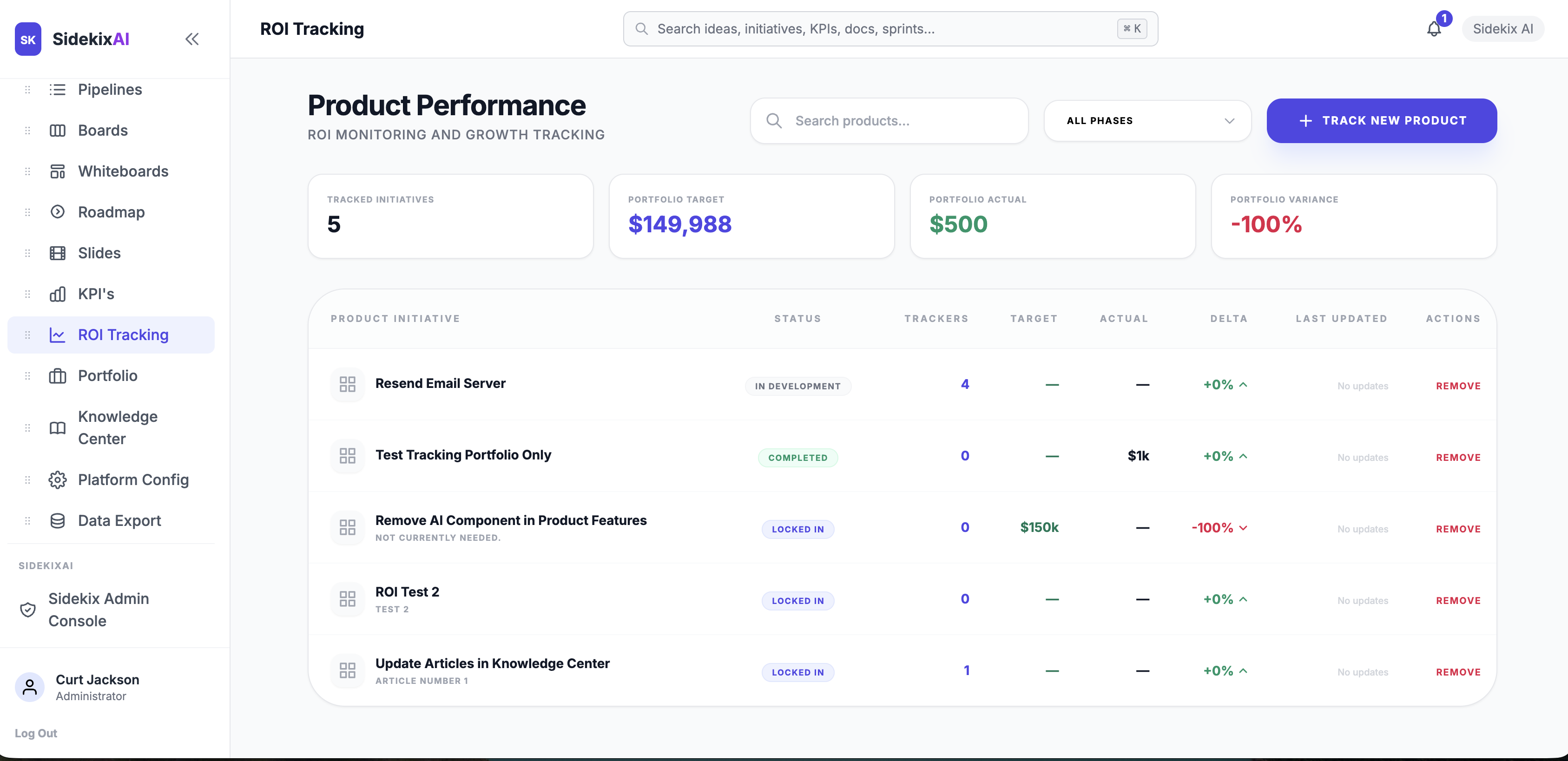Click the Curt Jackson user avatar
Image resolution: width=1568 pixels, height=761 pixels.
[x=29, y=687]
